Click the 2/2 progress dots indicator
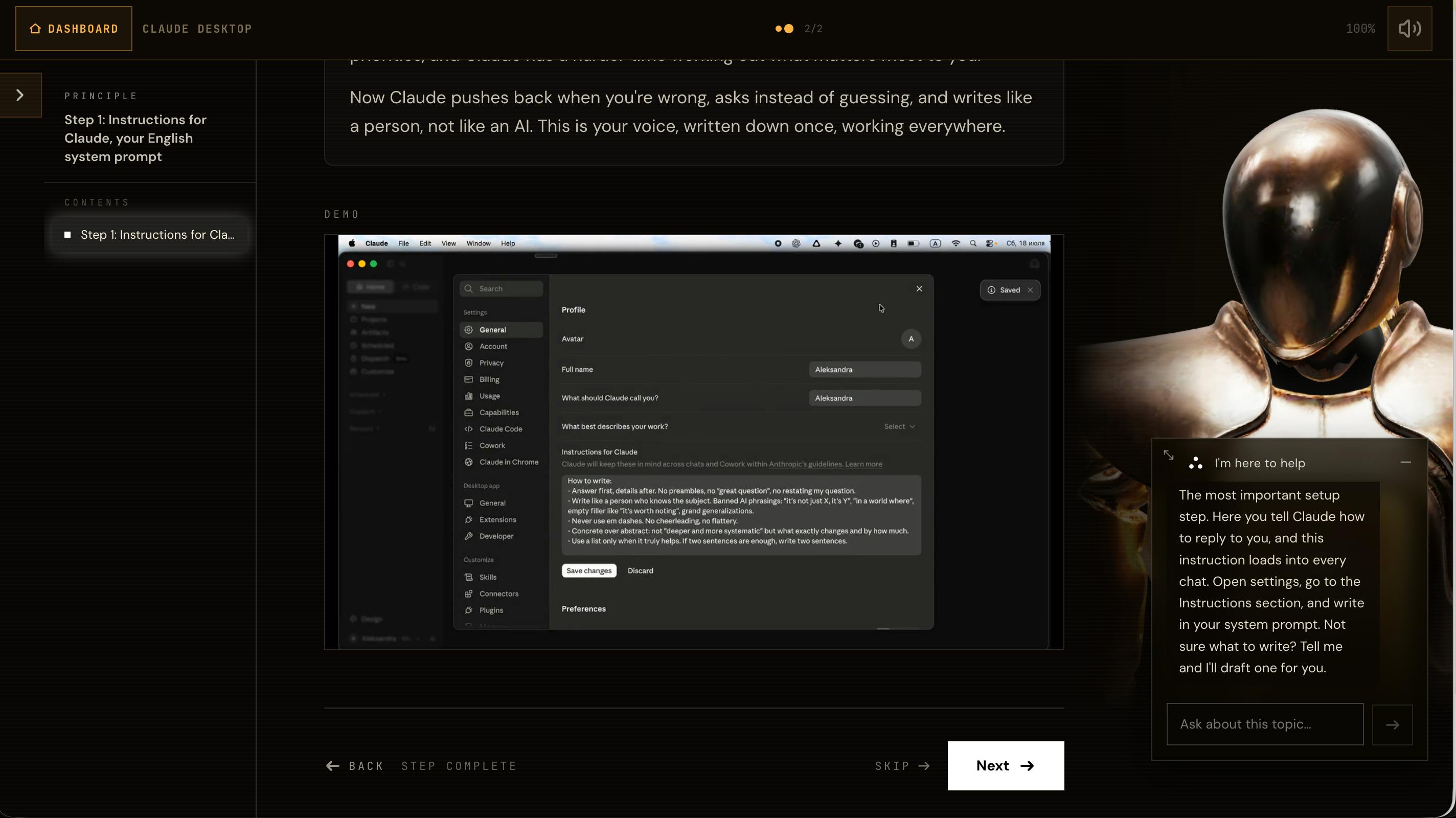This screenshot has width=1456, height=818. pyautogui.click(x=798, y=29)
